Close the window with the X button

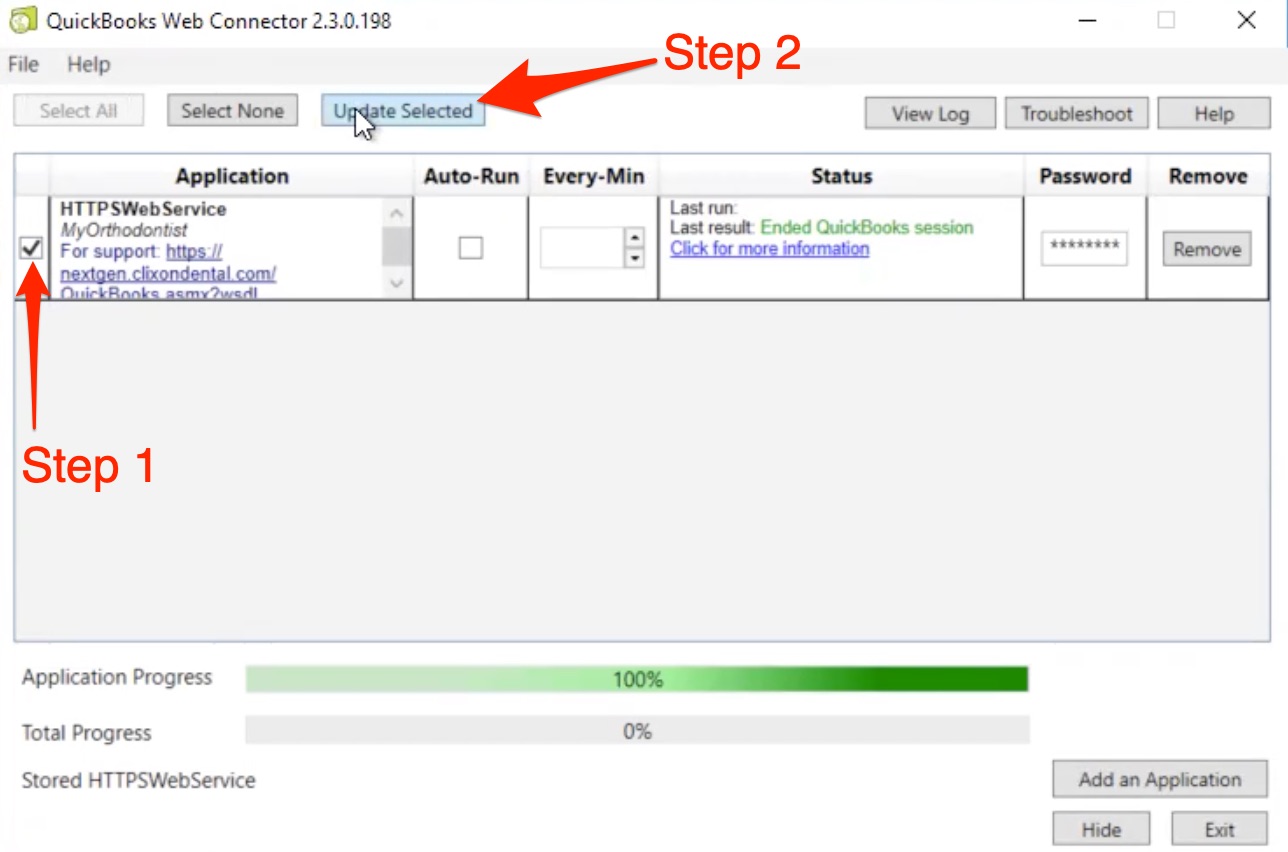[x=1246, y=20]
